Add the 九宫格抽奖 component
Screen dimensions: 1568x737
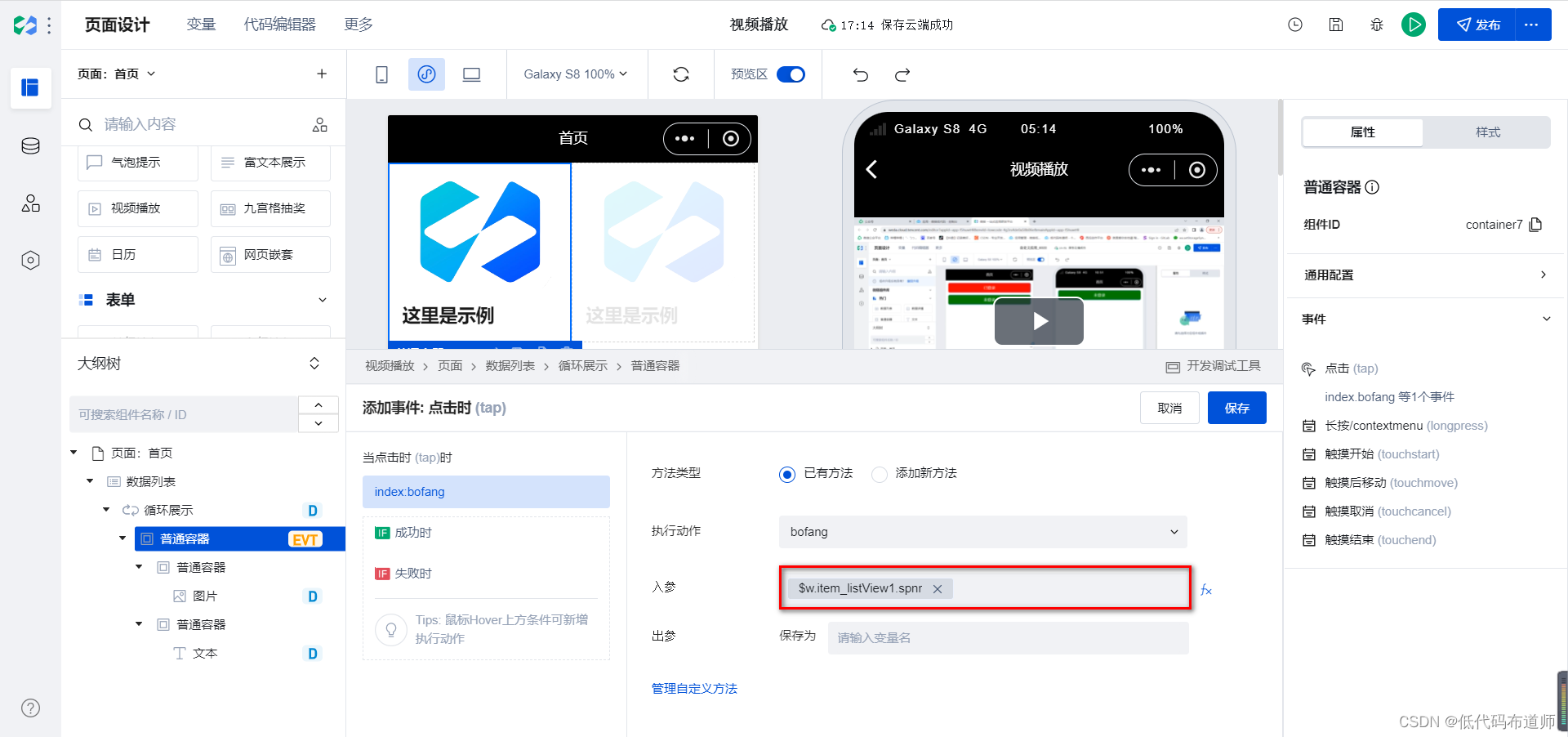(x=270, y=208)
